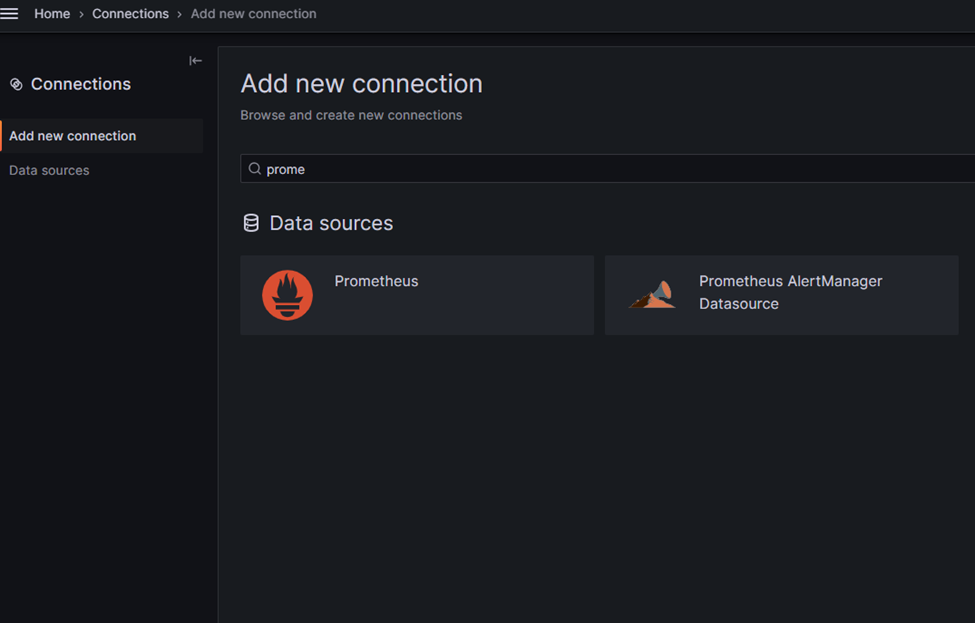This screenshot has height=623, width=975.
Task: Choose the Prometheus data source title
Action: [x=376, y=281]
